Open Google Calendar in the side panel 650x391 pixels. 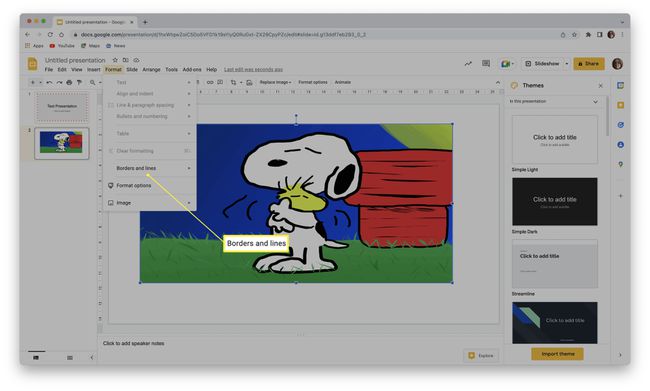coord(621,85)
